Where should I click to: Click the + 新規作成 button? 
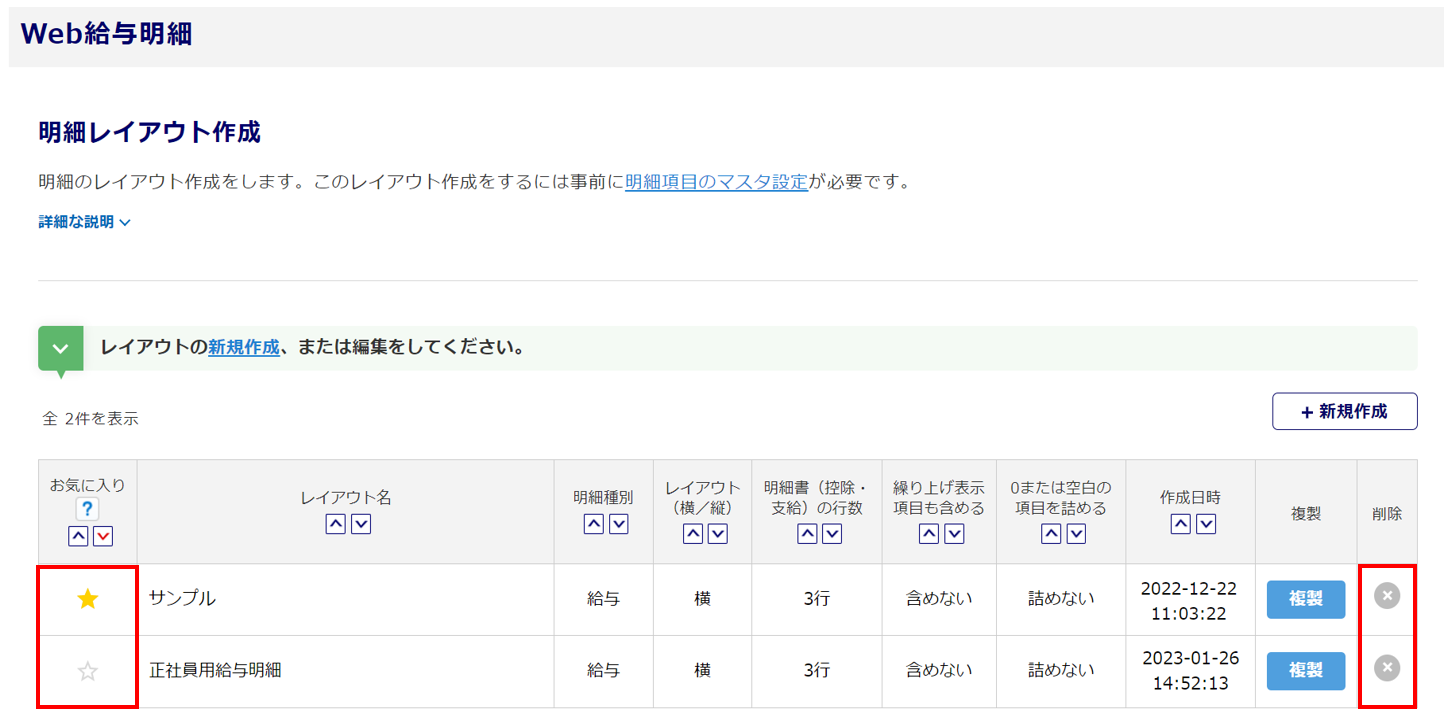(1344, 411)
